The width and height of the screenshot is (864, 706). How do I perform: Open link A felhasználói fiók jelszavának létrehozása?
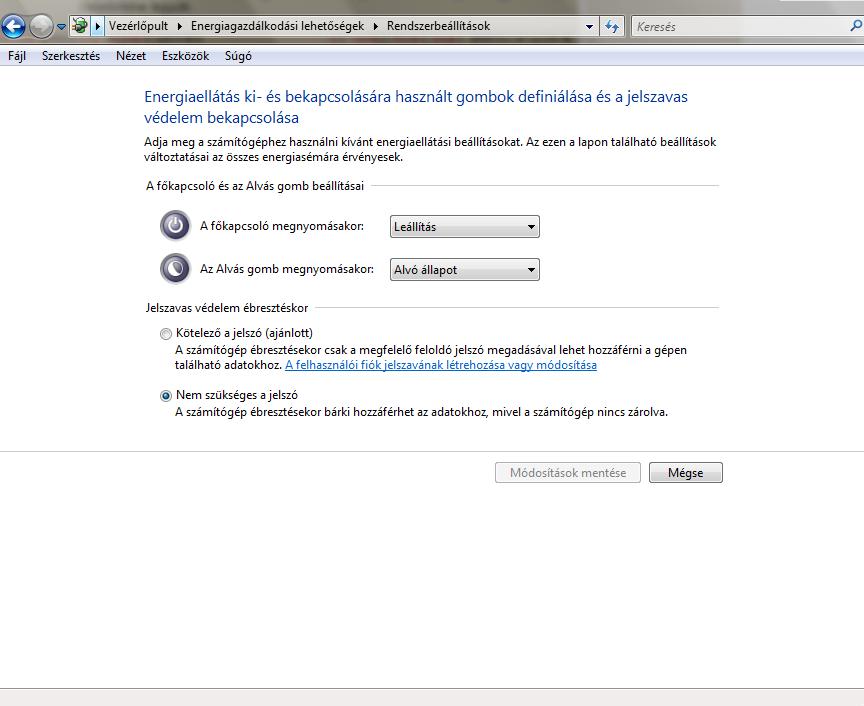pos(441,365)
